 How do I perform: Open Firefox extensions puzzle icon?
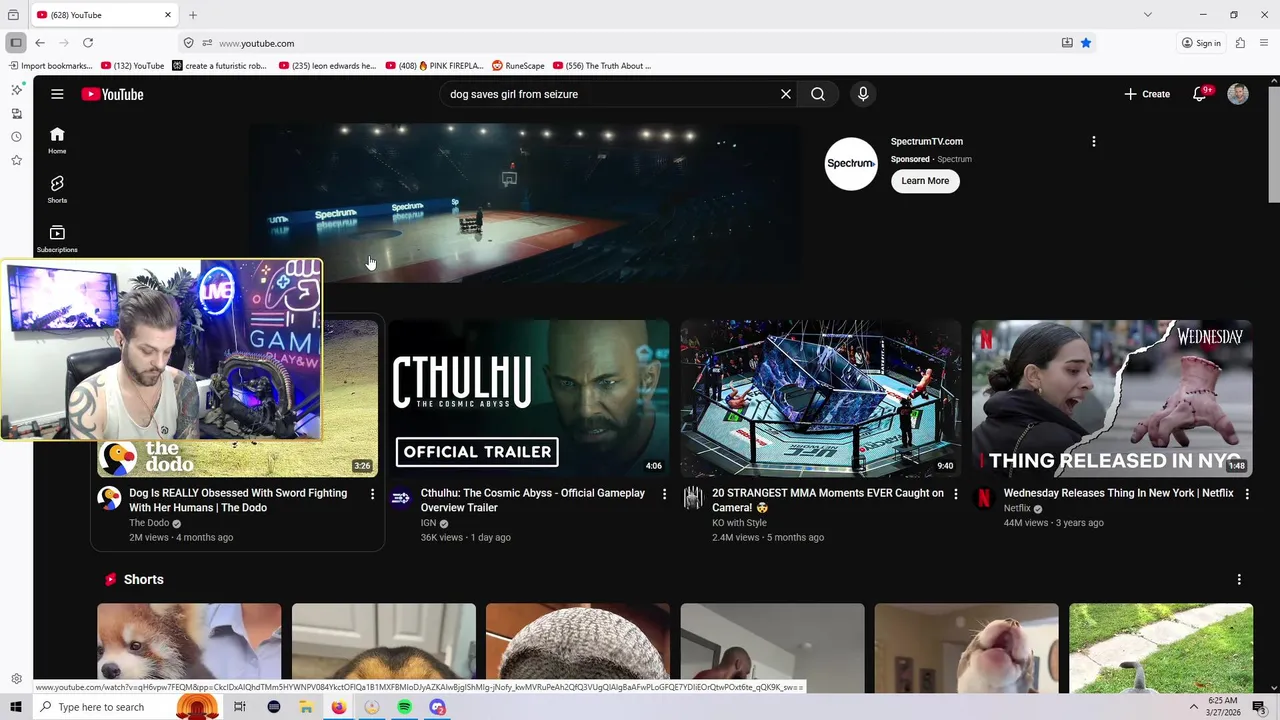pos(1240,43)
